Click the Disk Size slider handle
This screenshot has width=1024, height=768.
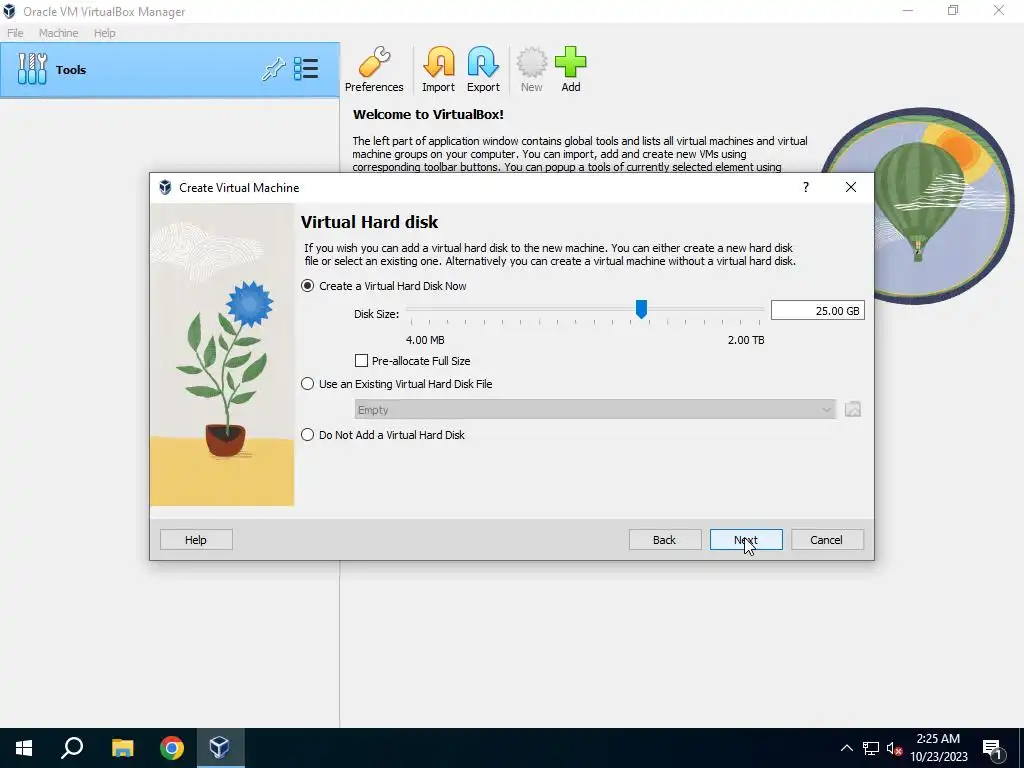641,309
